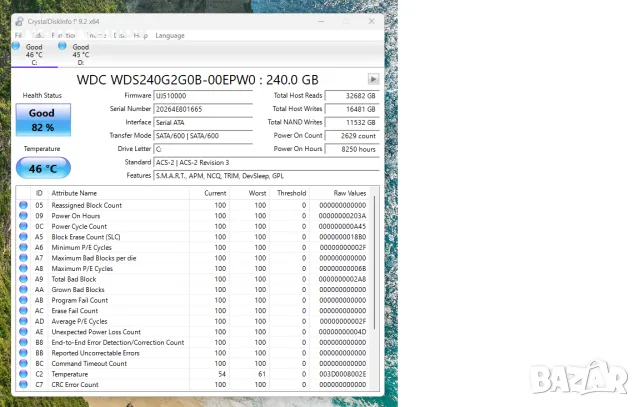Screen dimensions: 640x407
Task: Click the status icon for Total Bad Block
Action: 23,279
